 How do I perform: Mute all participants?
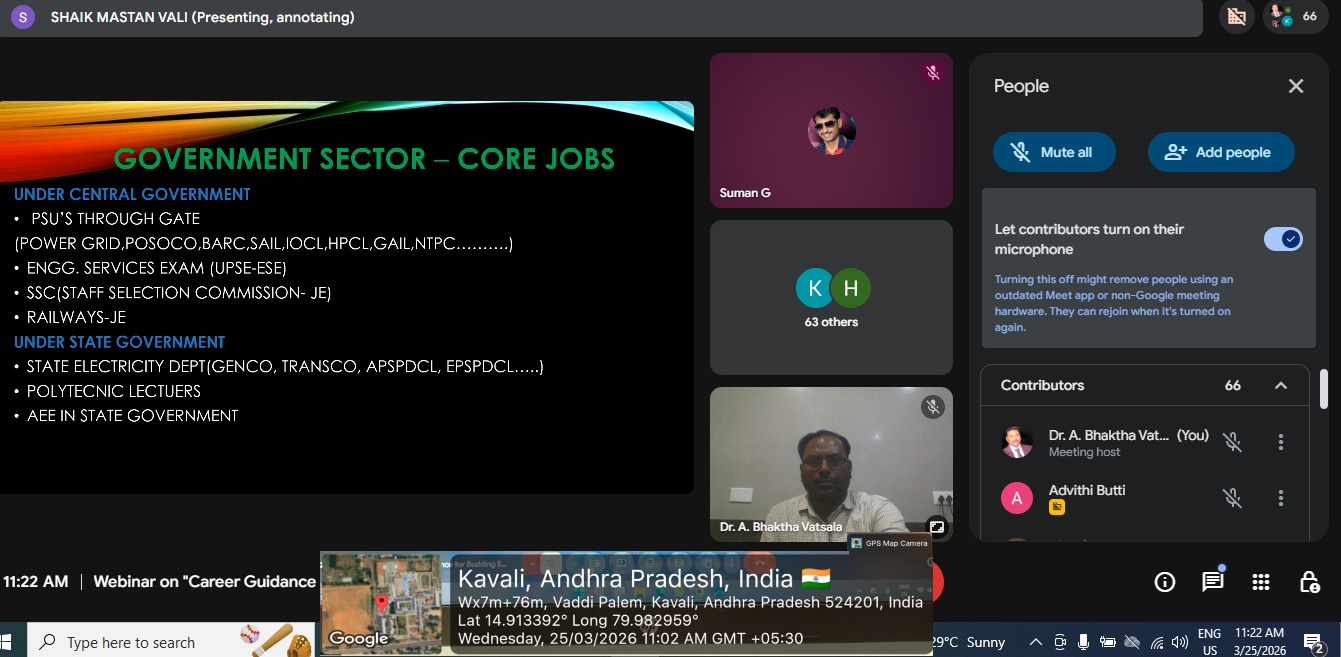tap(1054, 152)
